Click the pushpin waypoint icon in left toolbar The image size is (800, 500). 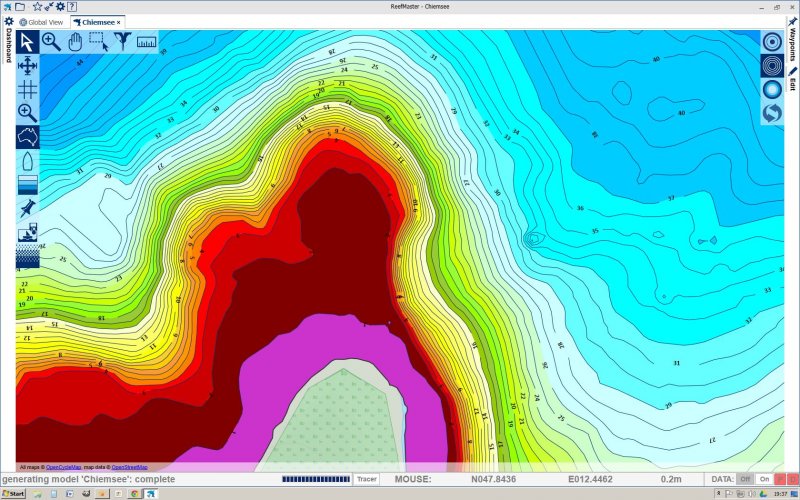[x=27, y=209]
